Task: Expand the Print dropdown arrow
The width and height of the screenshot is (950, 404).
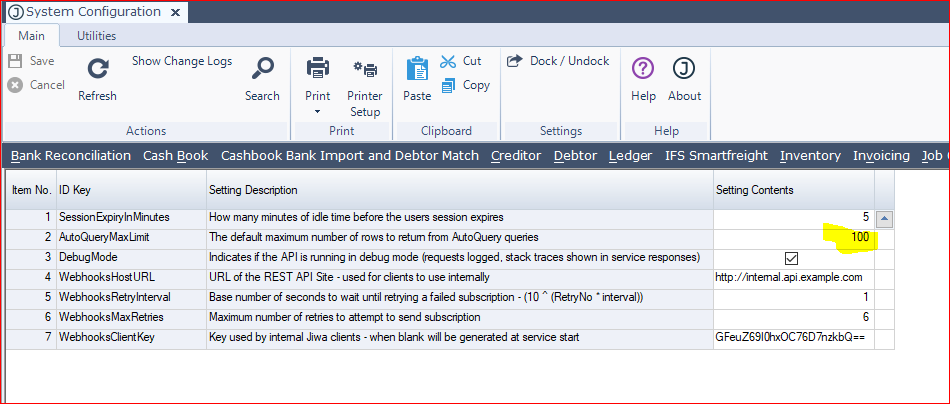Action: coord(318,111)
